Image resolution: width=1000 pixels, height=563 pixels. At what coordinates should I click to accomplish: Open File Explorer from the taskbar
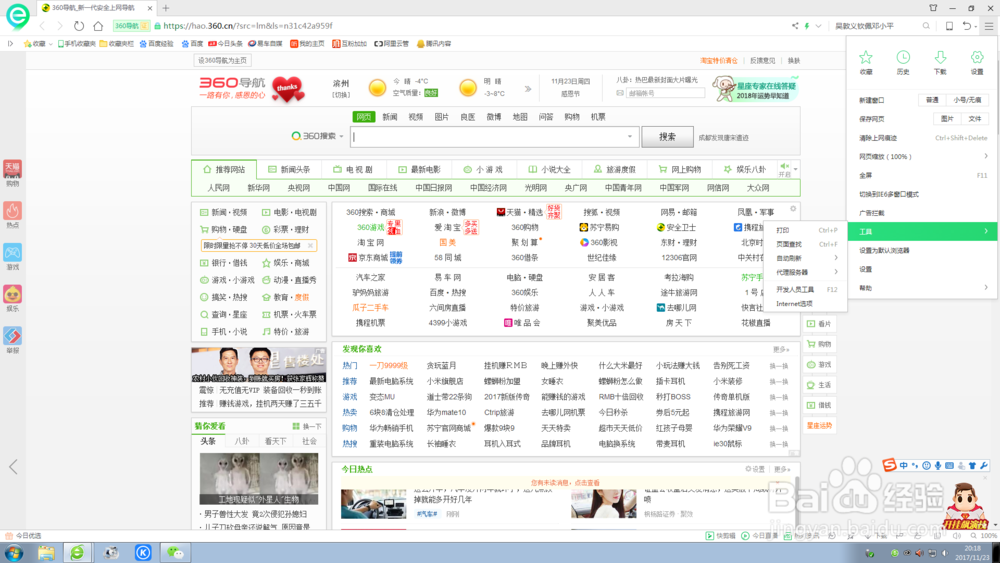click(46, 553)
